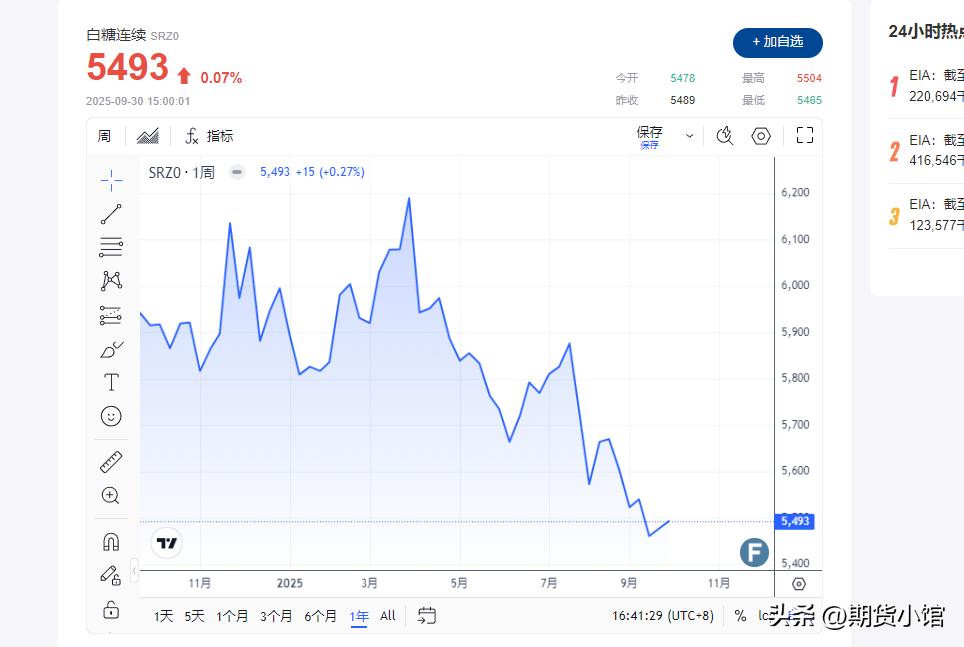Open the chart style selector
The height and width of the screenshot is (647, 964).
(148, 136)
